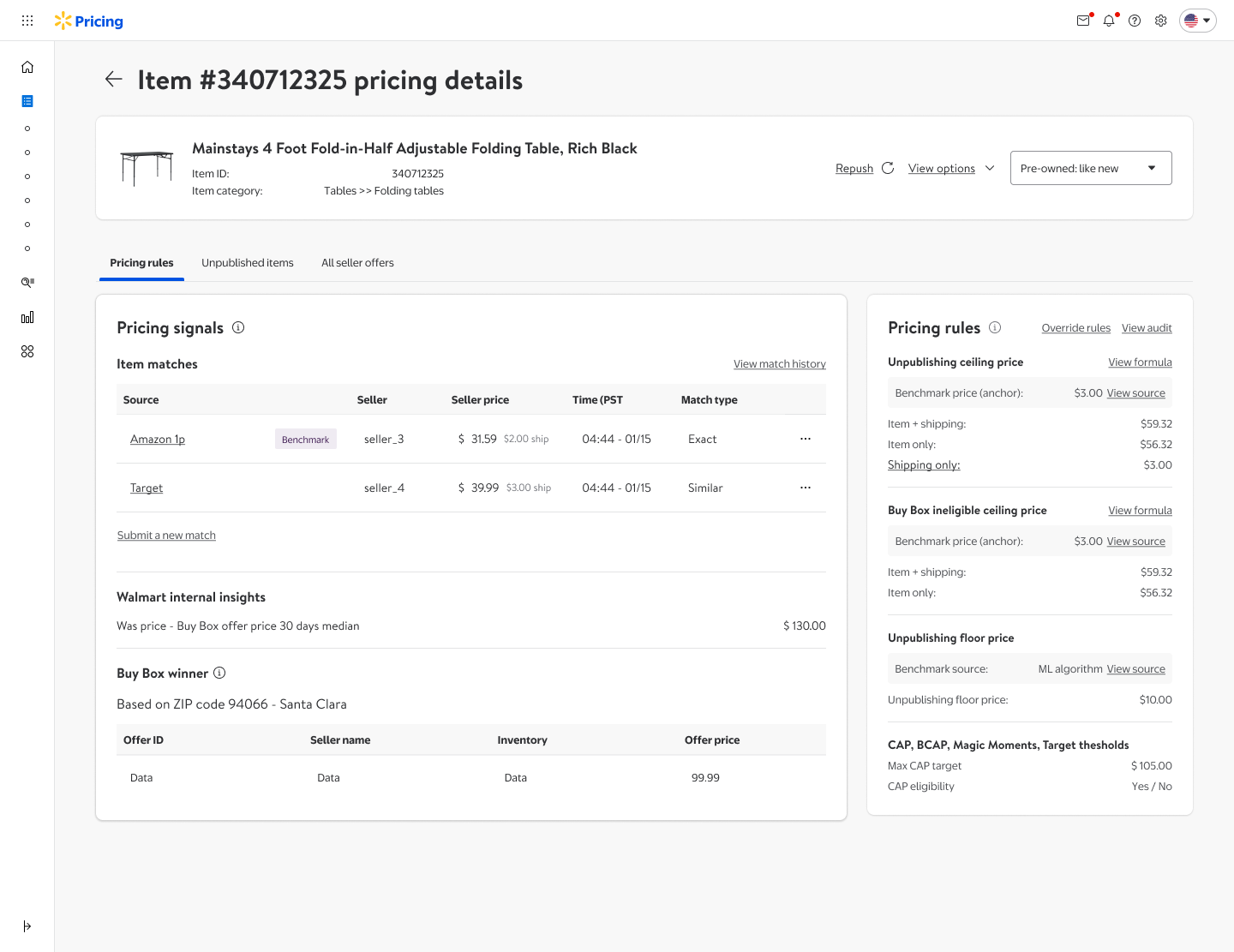Select the highlighted list icon in sidebar
1234x952 pixels.
(27, 101)
